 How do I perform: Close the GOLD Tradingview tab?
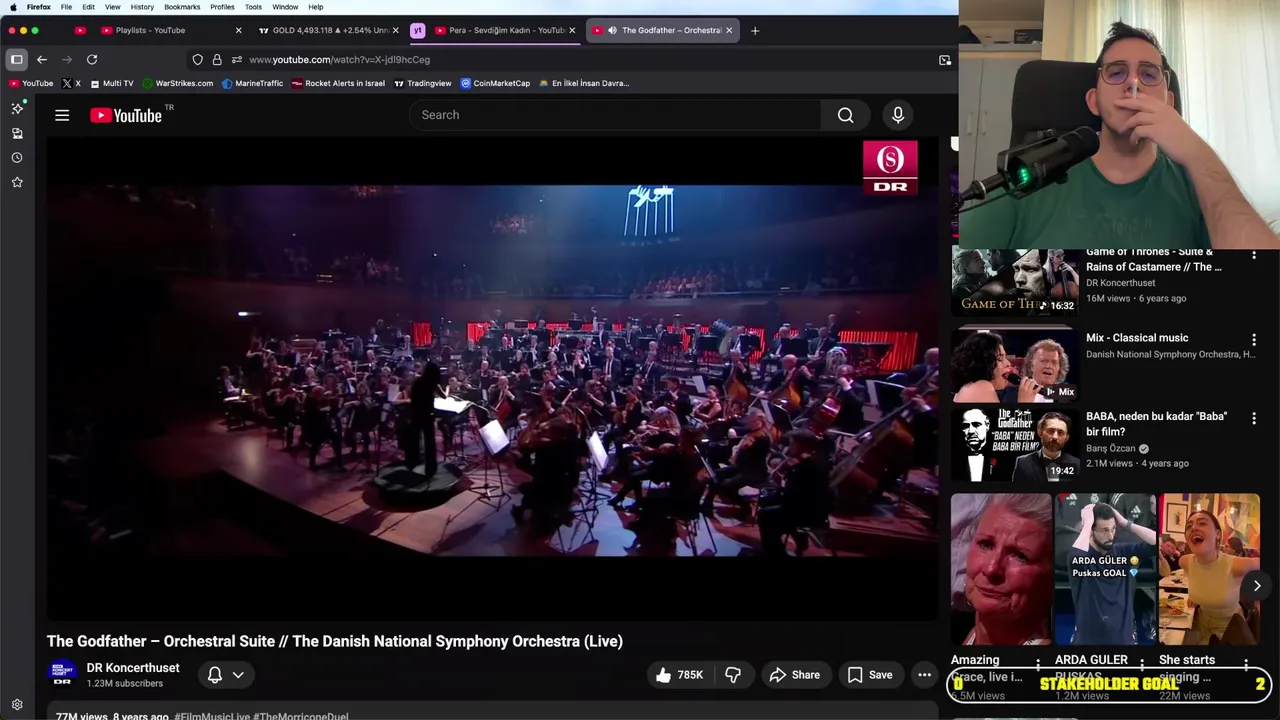tap(395, 30)
